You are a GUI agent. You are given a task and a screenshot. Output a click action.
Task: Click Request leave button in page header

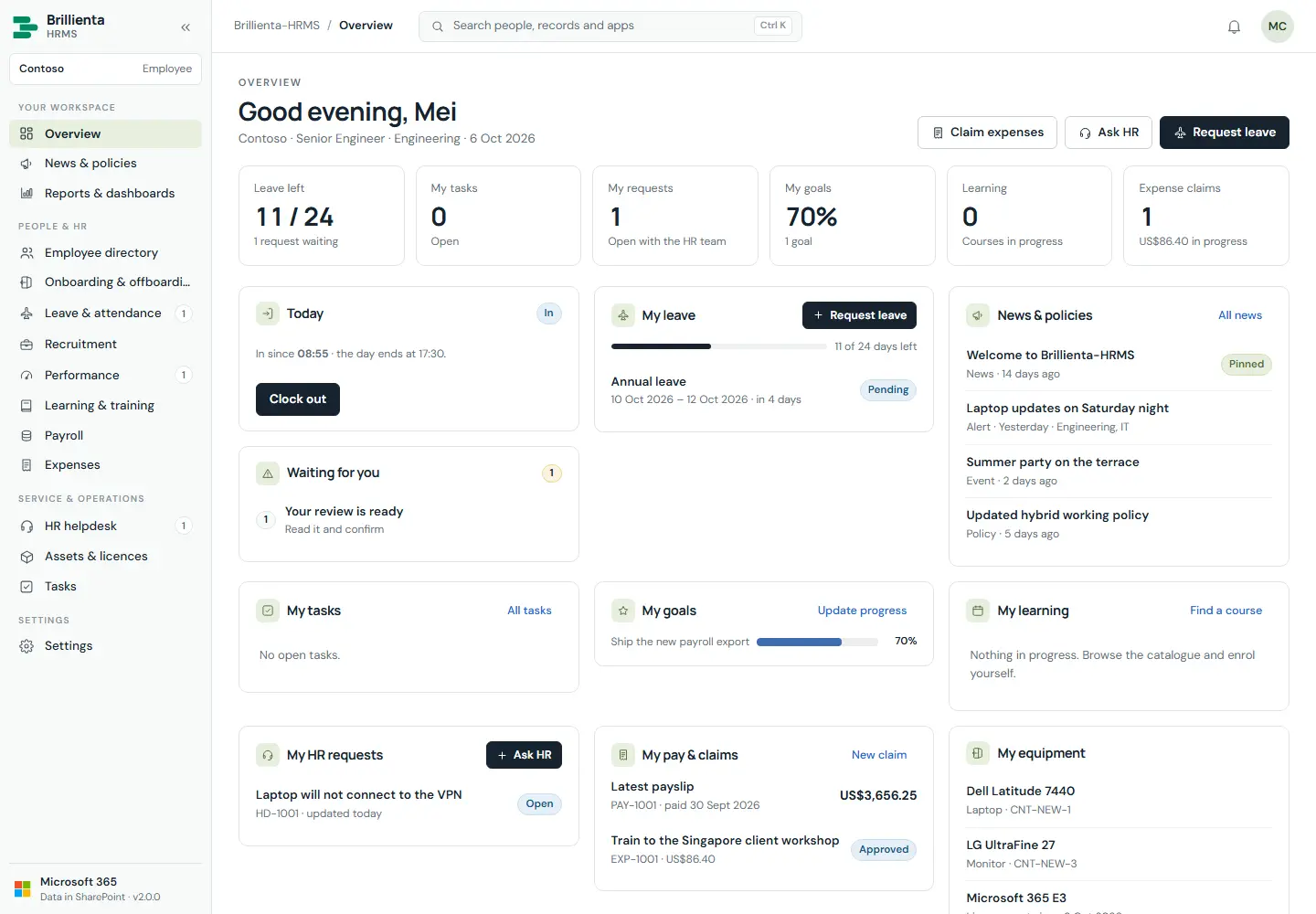click(1225, 133)
